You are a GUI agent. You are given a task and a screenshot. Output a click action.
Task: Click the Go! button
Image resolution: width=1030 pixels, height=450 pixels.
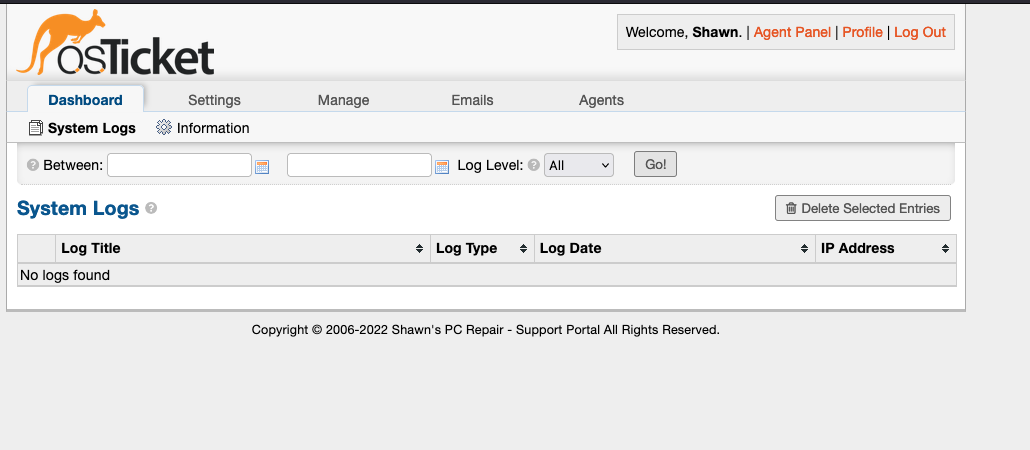[656, 164]
